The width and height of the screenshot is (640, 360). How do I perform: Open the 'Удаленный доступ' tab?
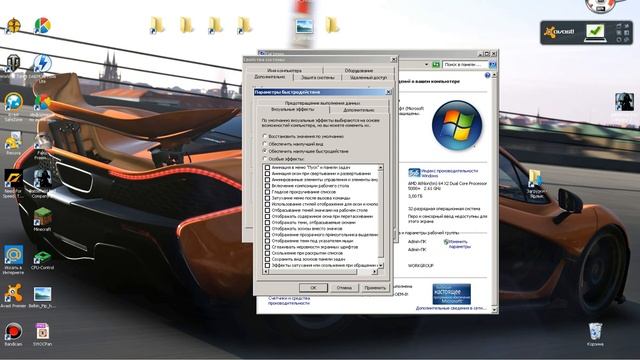[368, 77]
